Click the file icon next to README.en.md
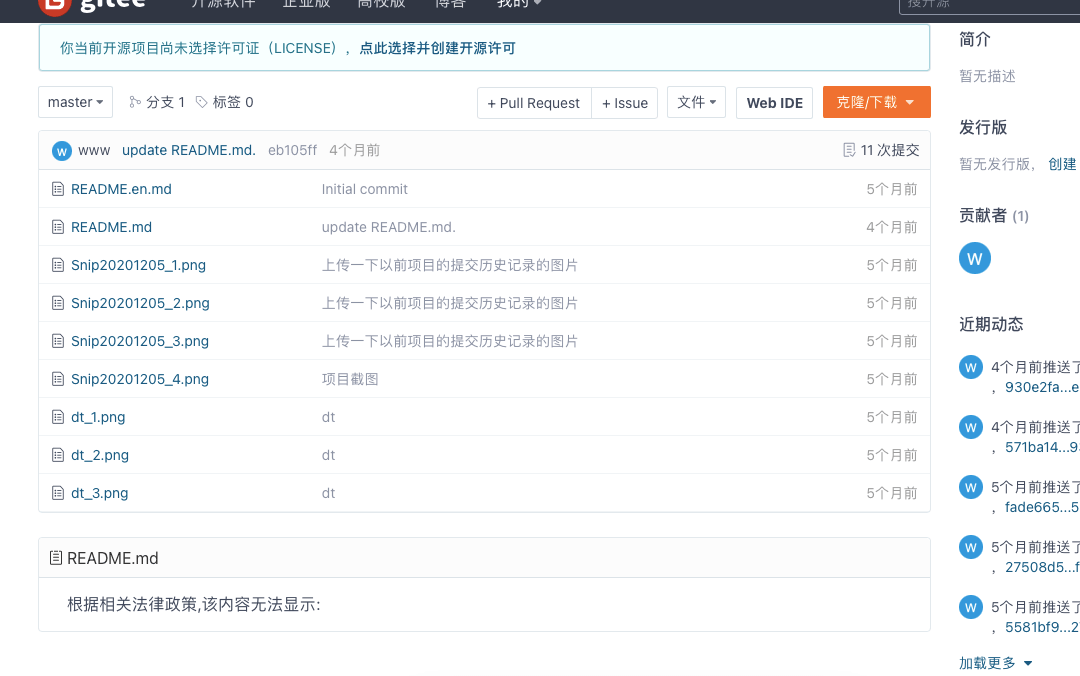1080x676 pixels. 58,188
